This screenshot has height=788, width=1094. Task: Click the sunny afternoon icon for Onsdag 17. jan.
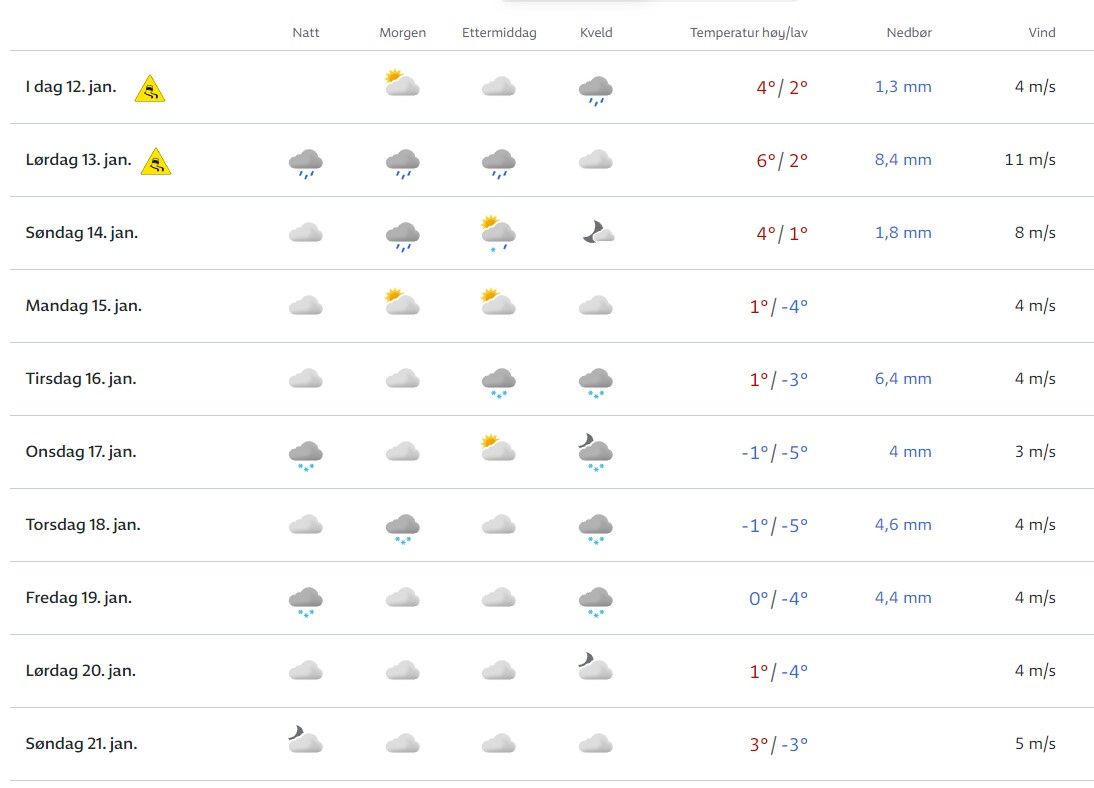click(497, 448)
